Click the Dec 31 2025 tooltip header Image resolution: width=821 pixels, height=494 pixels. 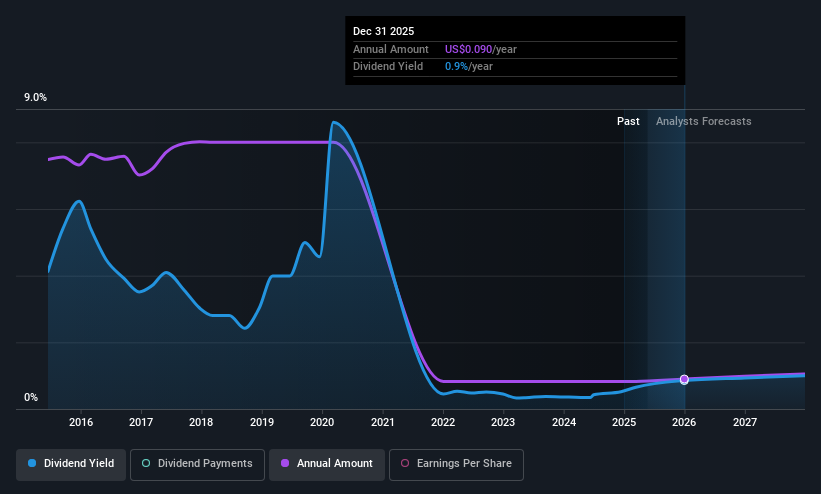(383, 31)
